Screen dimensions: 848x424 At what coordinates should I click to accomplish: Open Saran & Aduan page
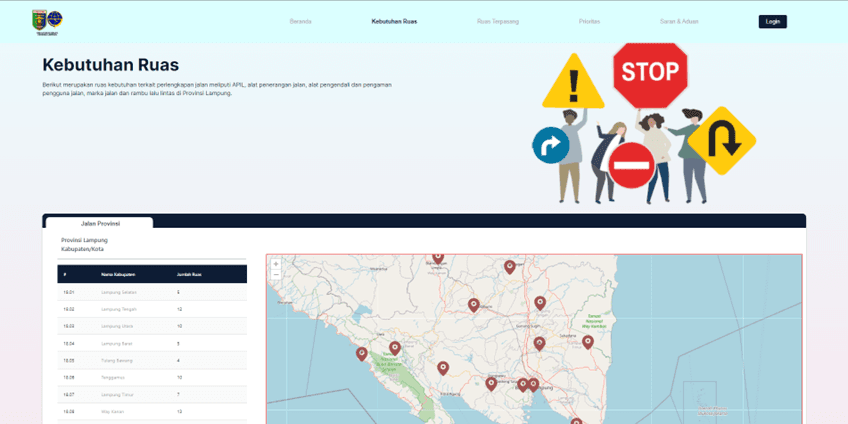click(679, 22)
